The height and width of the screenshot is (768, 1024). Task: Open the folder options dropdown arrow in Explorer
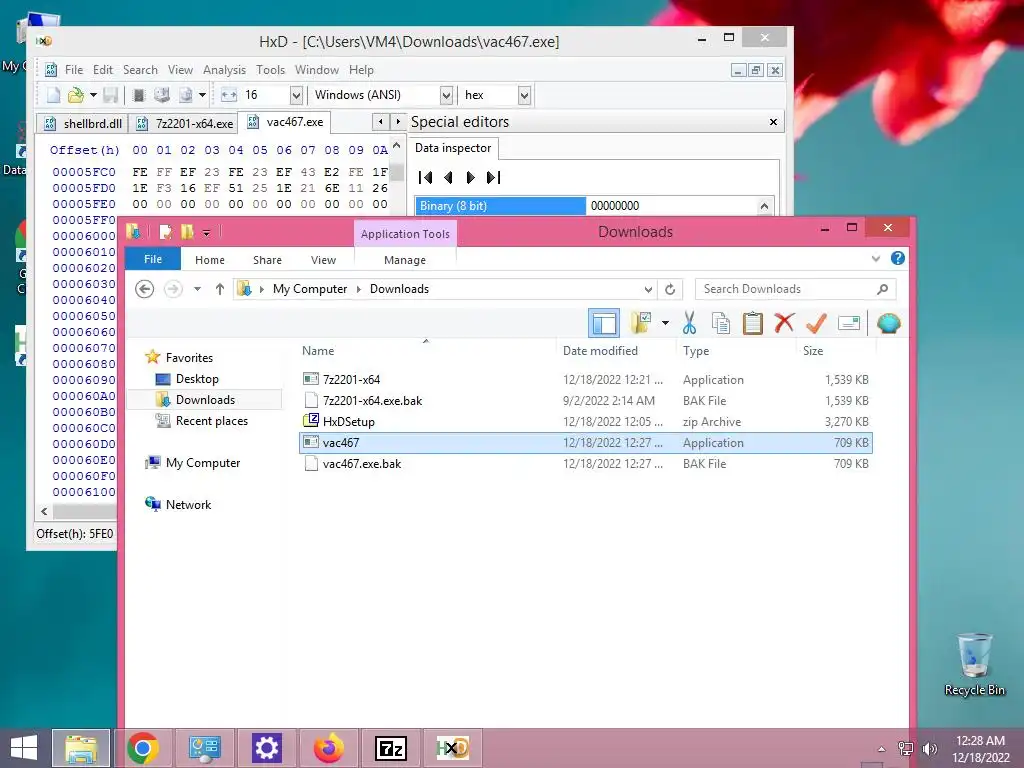point(665,323)
